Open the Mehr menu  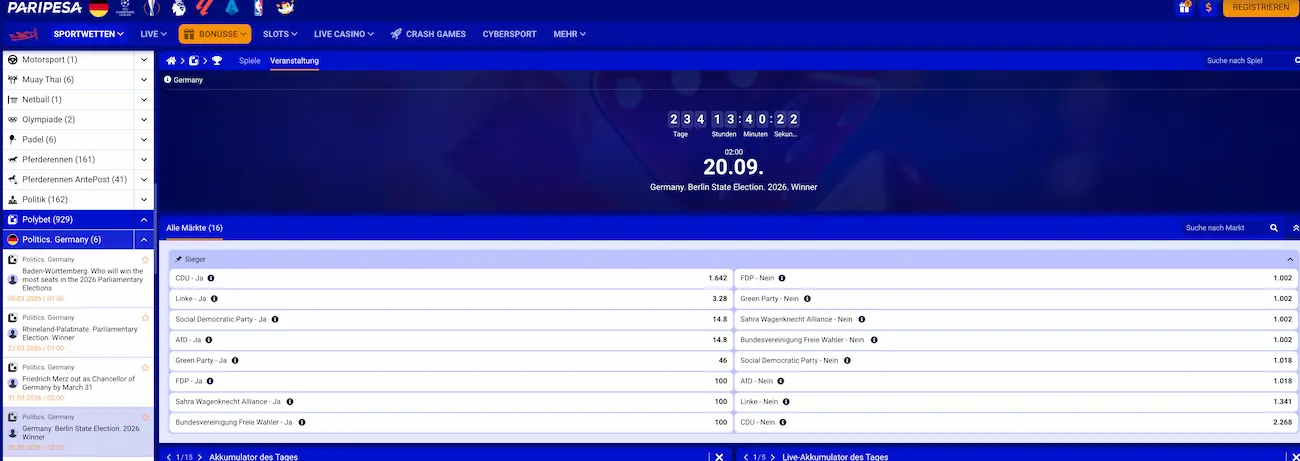point(570,34)
